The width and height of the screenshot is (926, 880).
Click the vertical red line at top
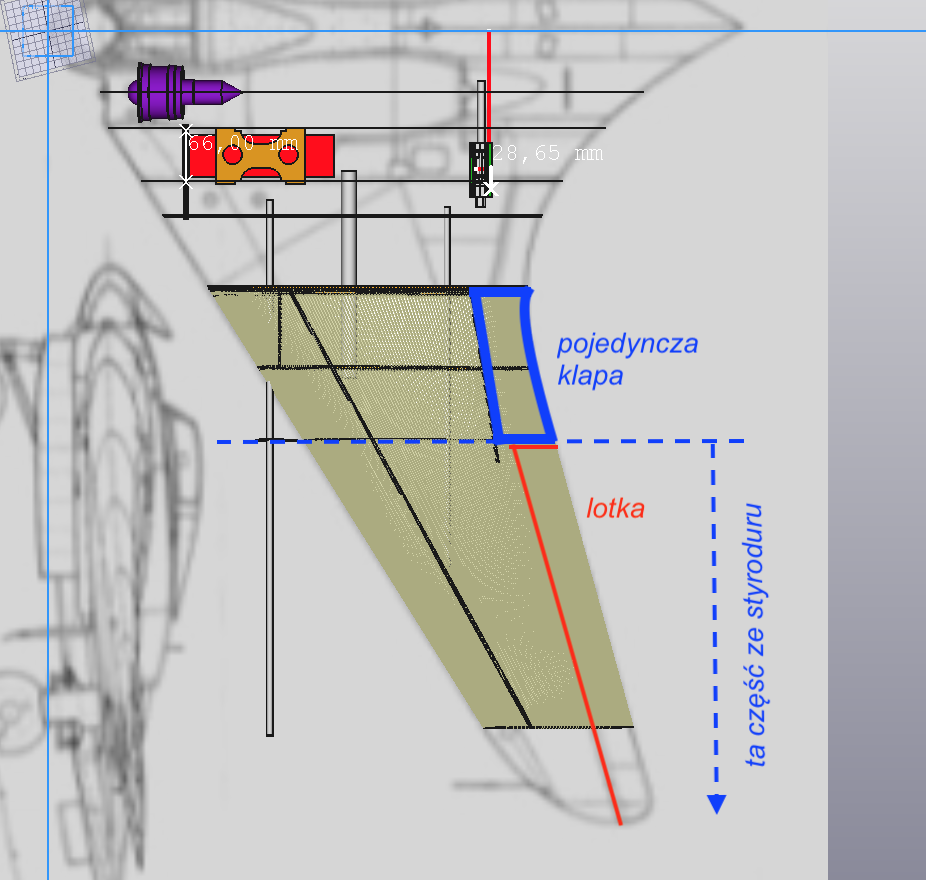[x=489, y=80]
